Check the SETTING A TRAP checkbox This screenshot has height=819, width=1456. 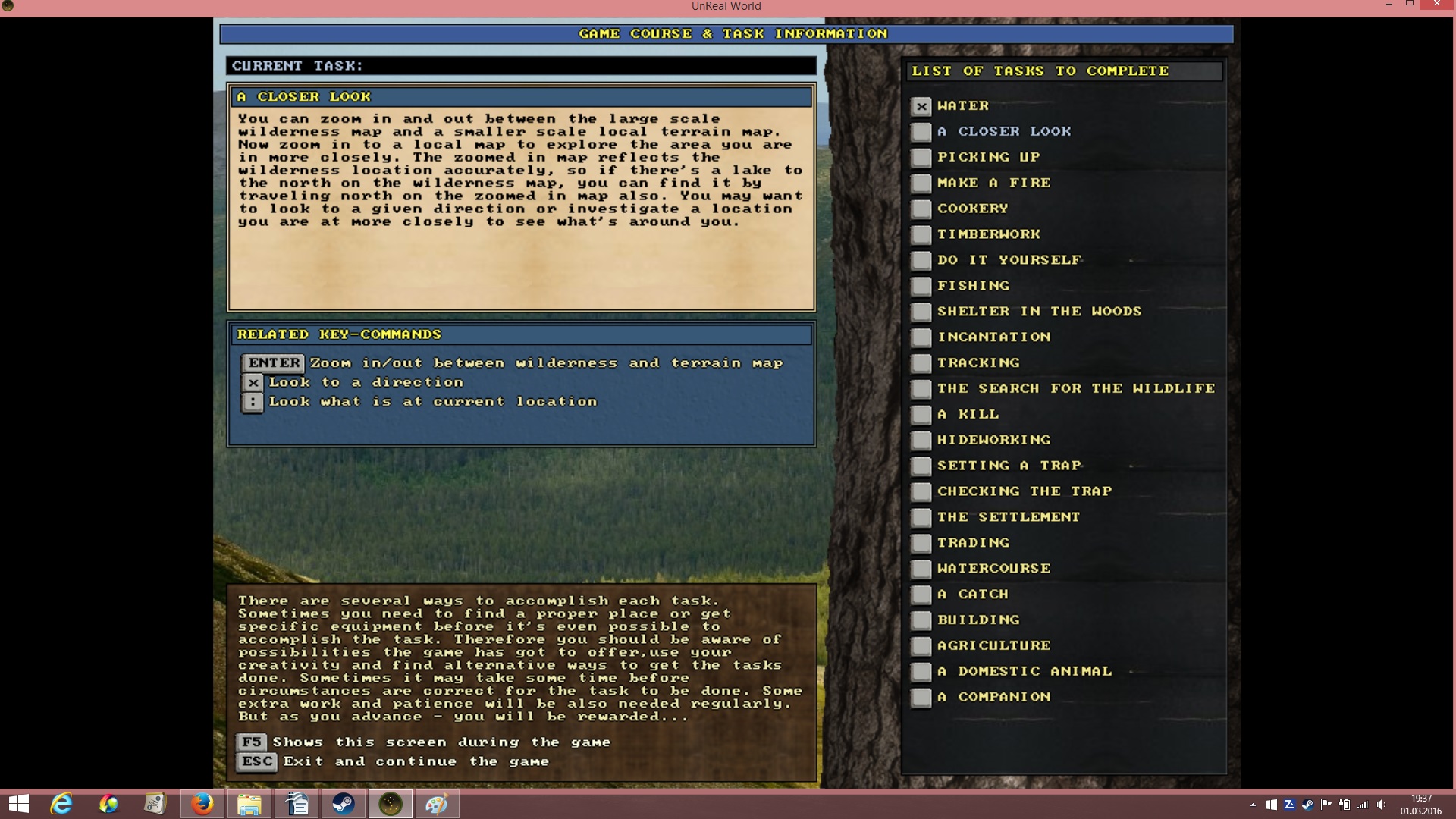coord(921,466)
